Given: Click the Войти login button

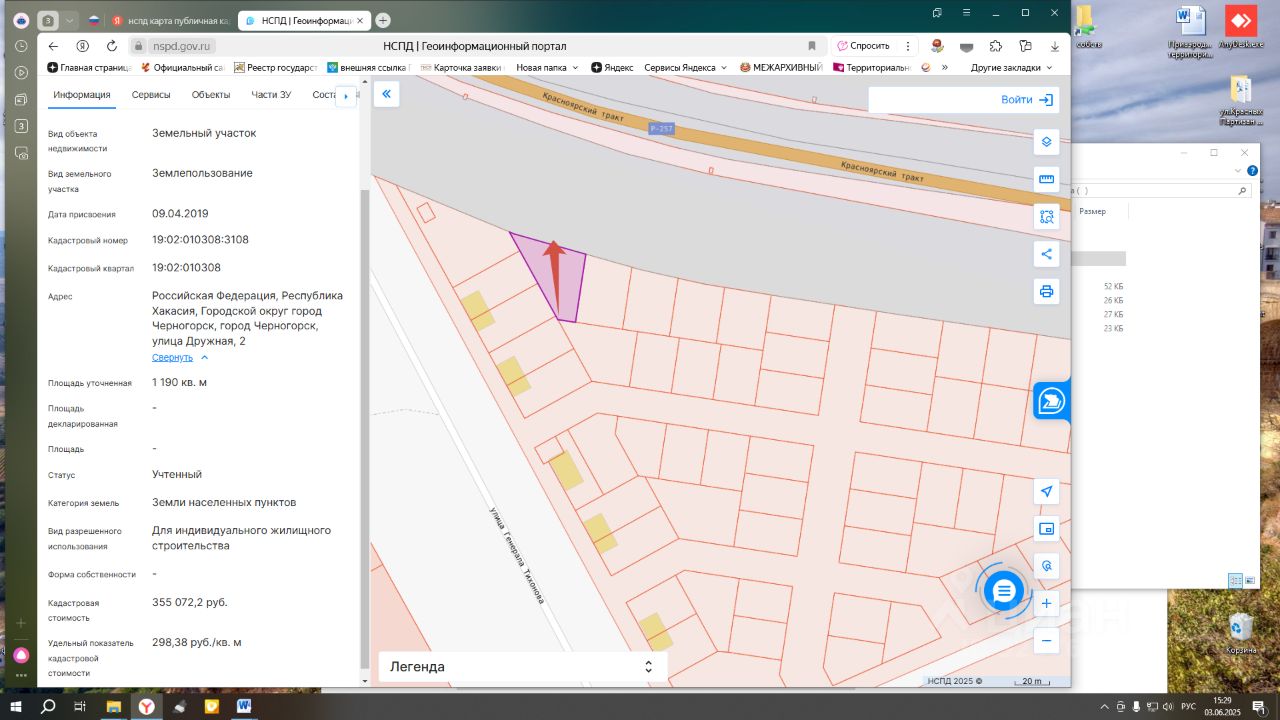Looking at the screenshot, I should [1026, 100].
